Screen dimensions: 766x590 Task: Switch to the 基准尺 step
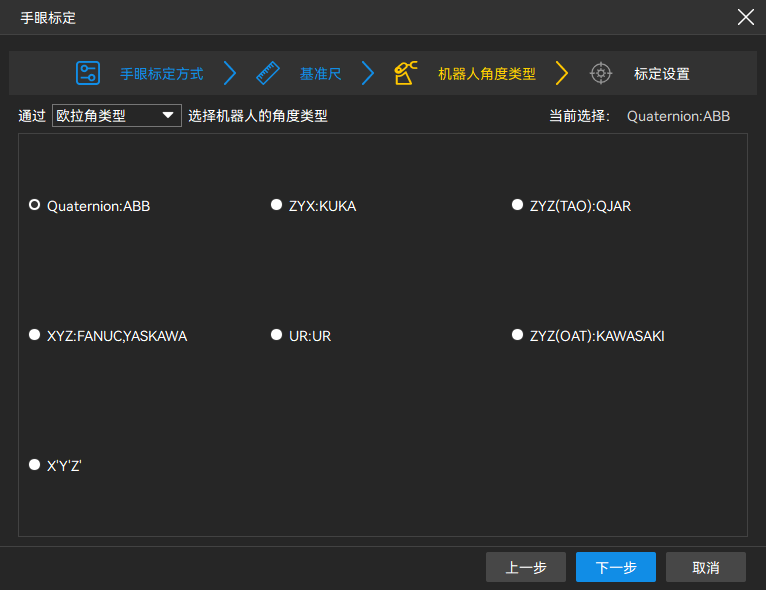click(320, 74)
